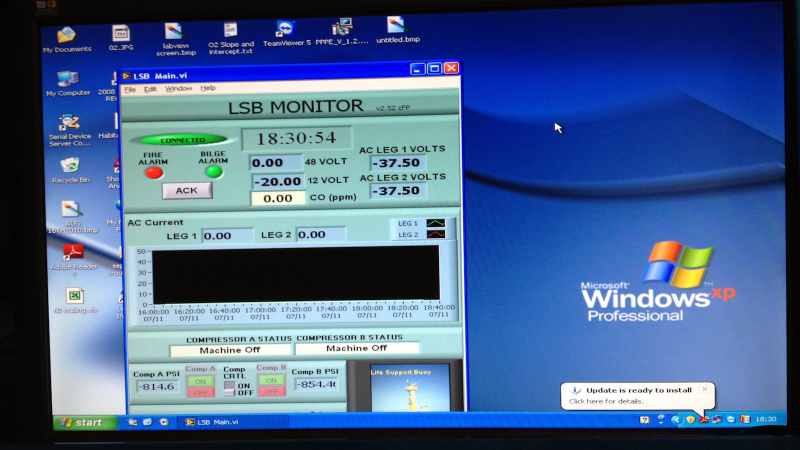Turn Comp B OFF
This screenshot has height=450, width=800.
click(271, 391)
